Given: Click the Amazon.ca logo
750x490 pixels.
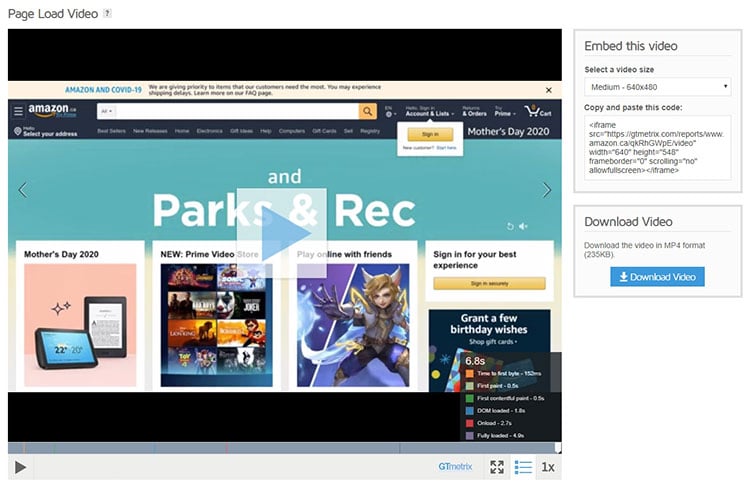Looking at the screenshot, I should 52,111.
